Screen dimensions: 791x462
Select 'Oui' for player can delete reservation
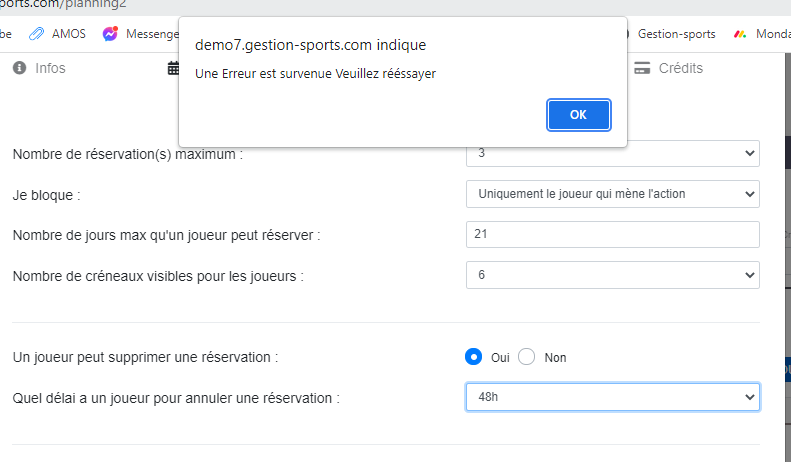pyautogui.click(x=474, y=357)
